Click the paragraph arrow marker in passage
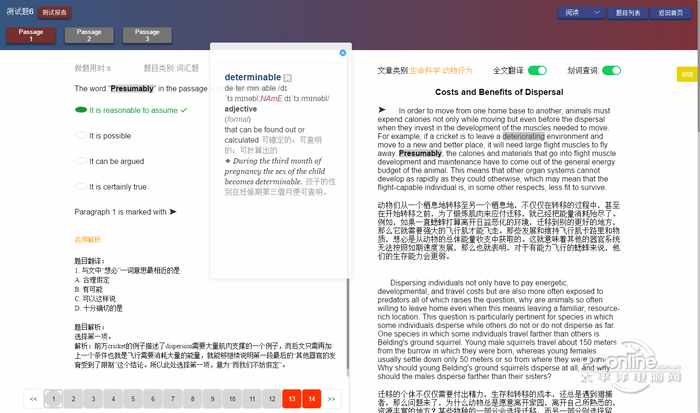Screen dimensions: 700x413 (382, 109)
